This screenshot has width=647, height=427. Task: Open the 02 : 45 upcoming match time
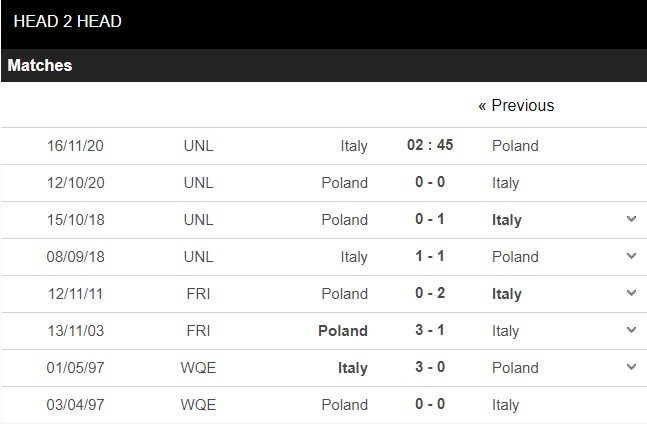coord(430,145)
